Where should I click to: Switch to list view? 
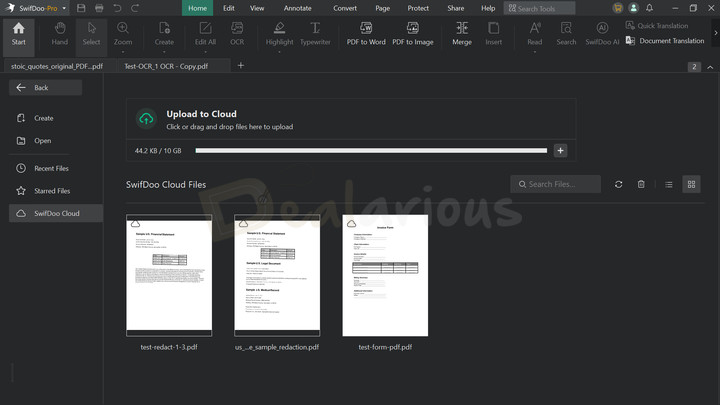(669, 184)
